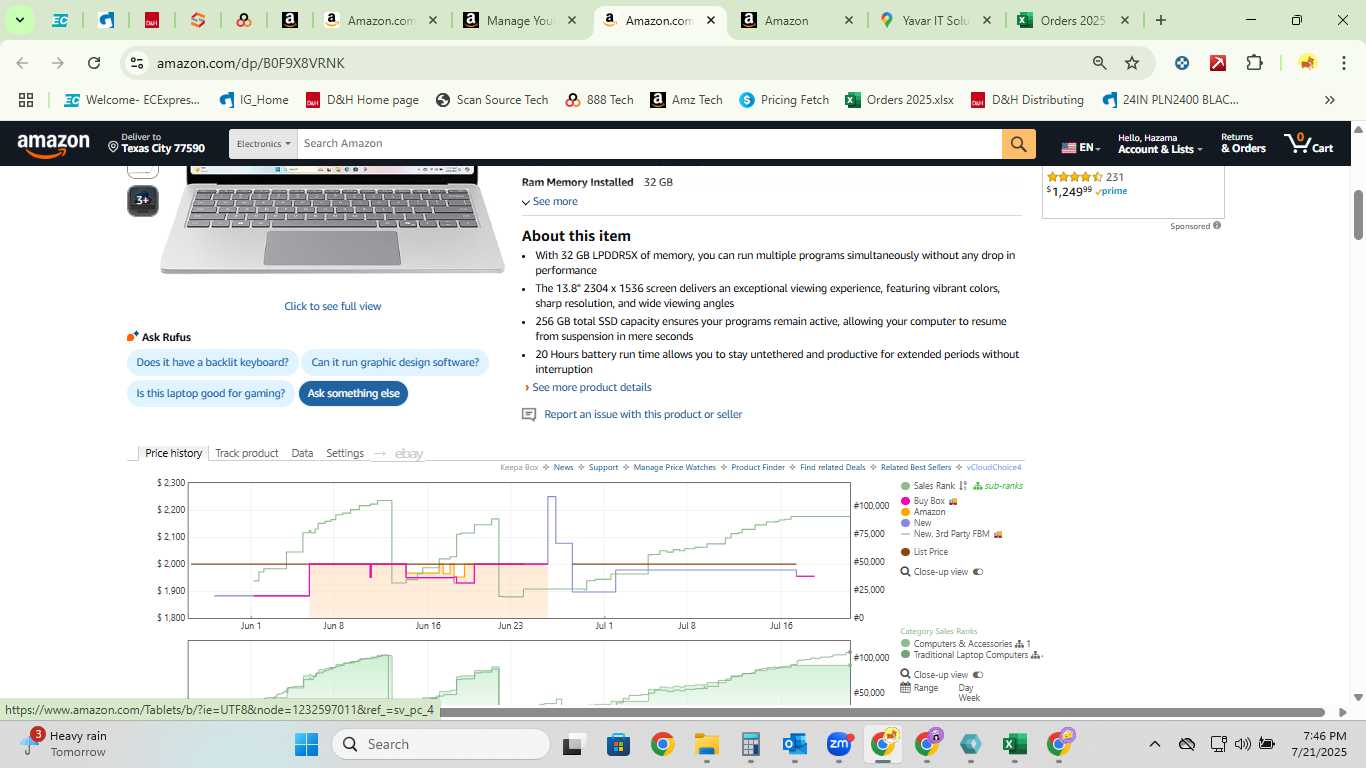Screen dimensions: 1366x768
Task: Open Windows Start menu
Action: coord(306,744)
